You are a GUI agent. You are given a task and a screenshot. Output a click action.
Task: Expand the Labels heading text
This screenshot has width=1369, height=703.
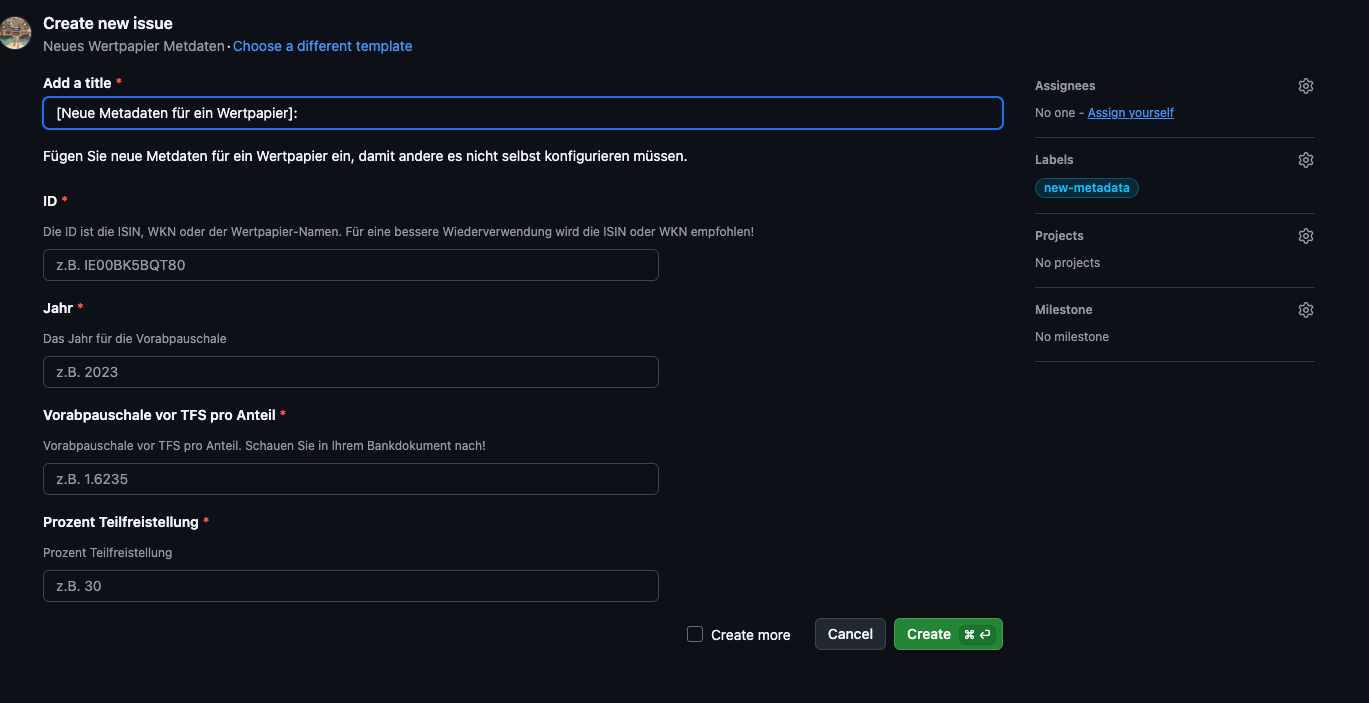pyautogui.click(x=1054, y=160)
